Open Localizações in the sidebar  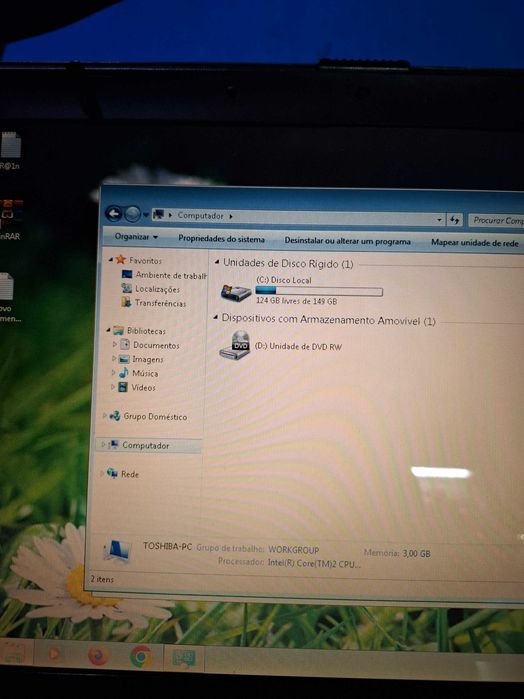(157, 289)
